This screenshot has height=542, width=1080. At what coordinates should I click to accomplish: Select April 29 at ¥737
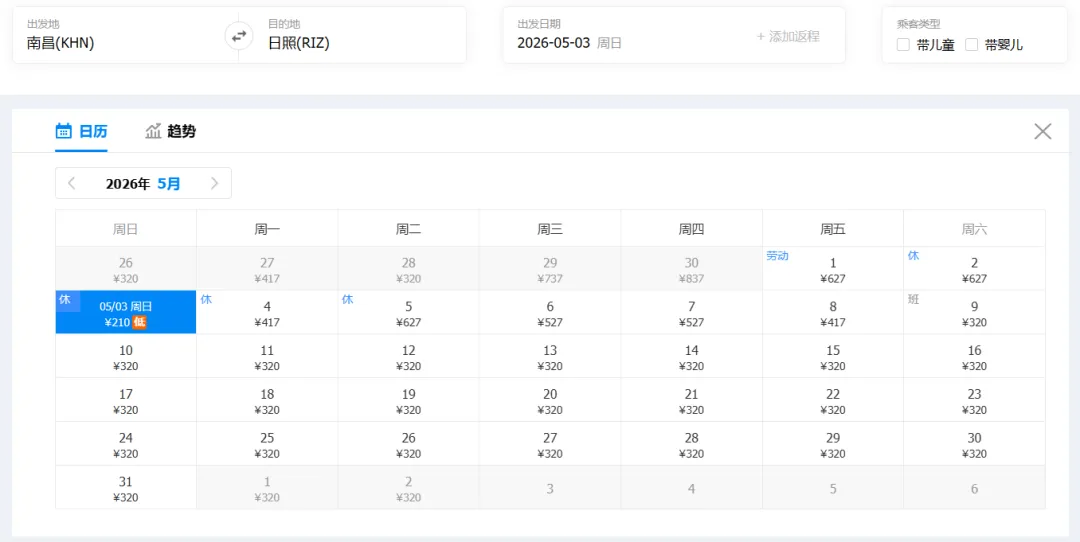[550, 269]
